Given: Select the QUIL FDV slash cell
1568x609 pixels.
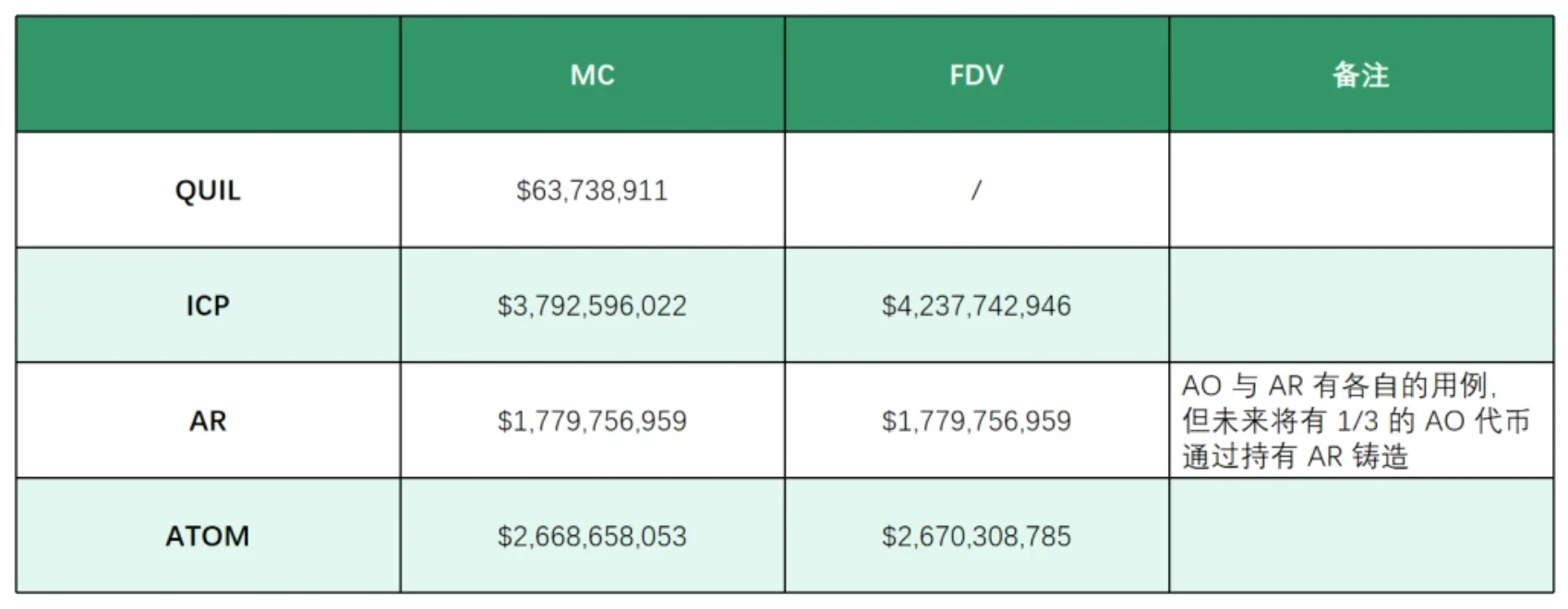Looking at the screenshot, I should [976, 190].
